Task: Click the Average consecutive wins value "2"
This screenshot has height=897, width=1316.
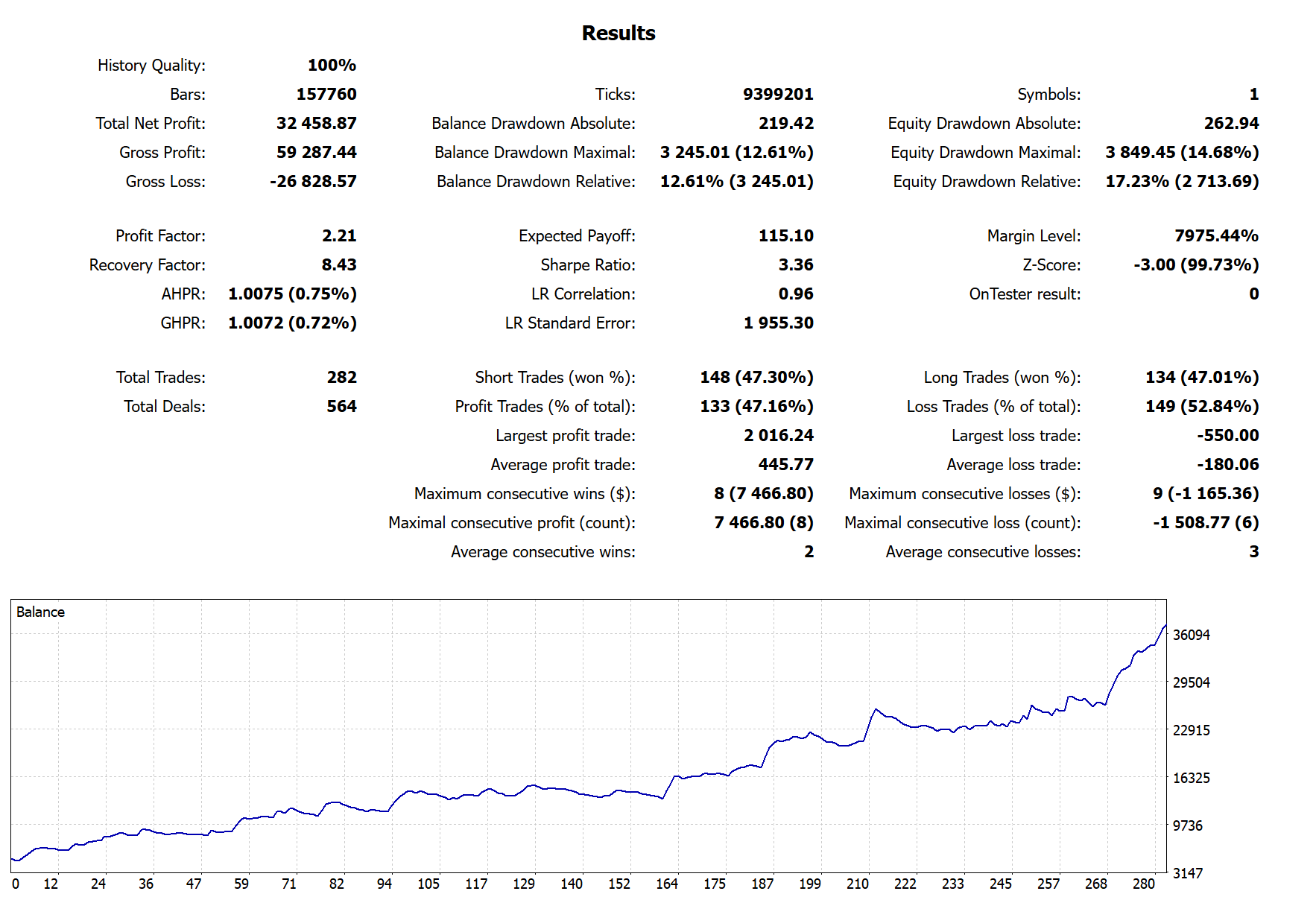Action: pyautogui.click(x=809, y=552)
